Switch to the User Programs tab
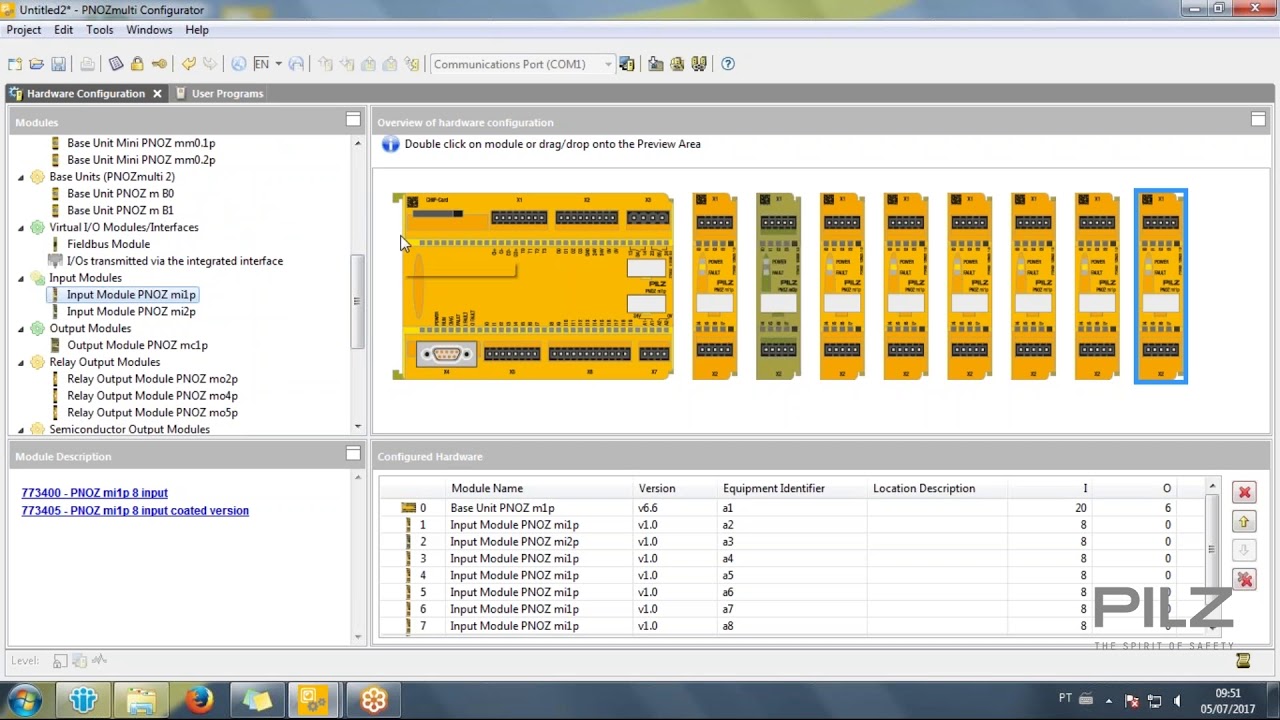 219,93
